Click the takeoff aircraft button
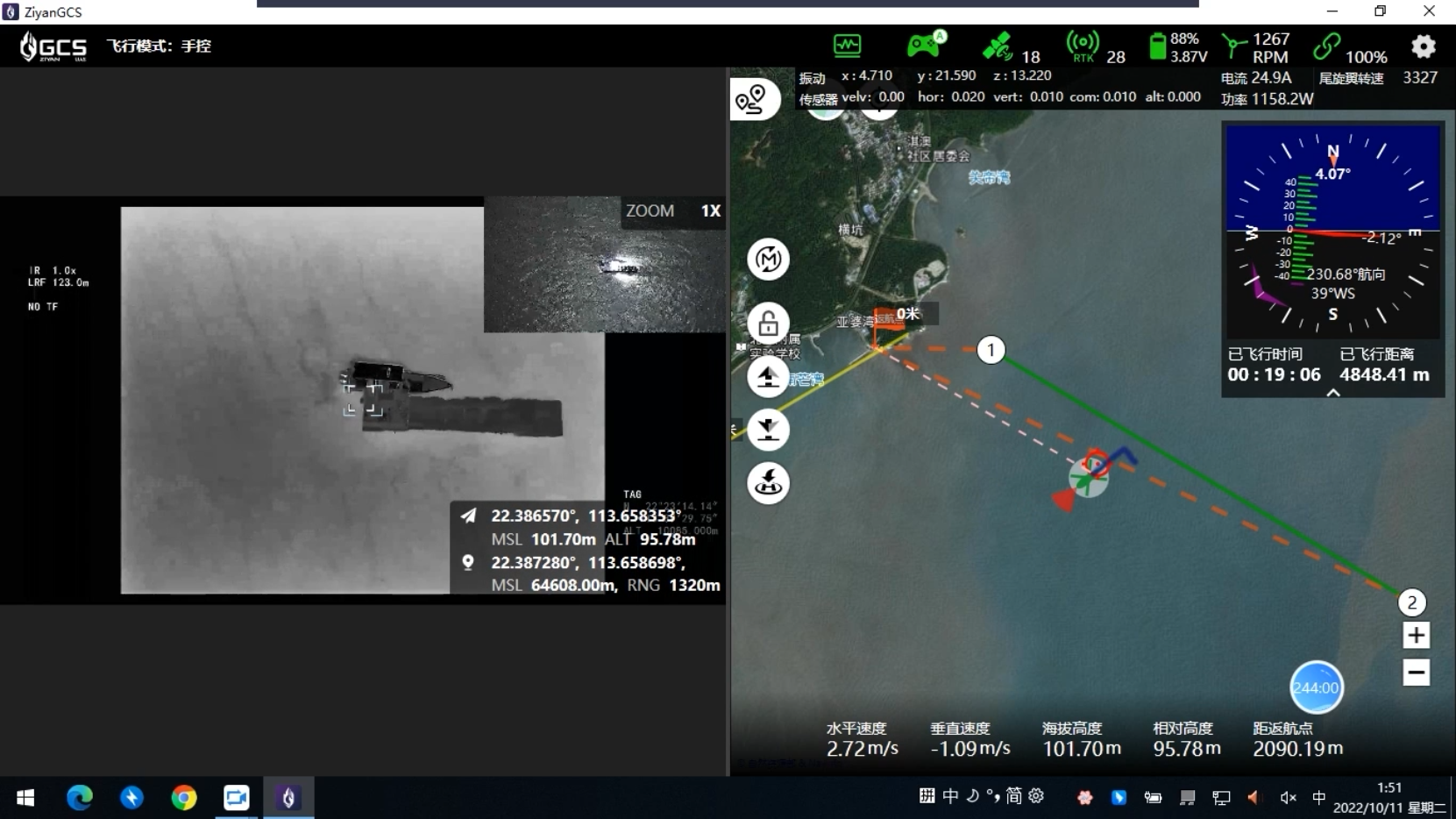 [x=768, y=377]
